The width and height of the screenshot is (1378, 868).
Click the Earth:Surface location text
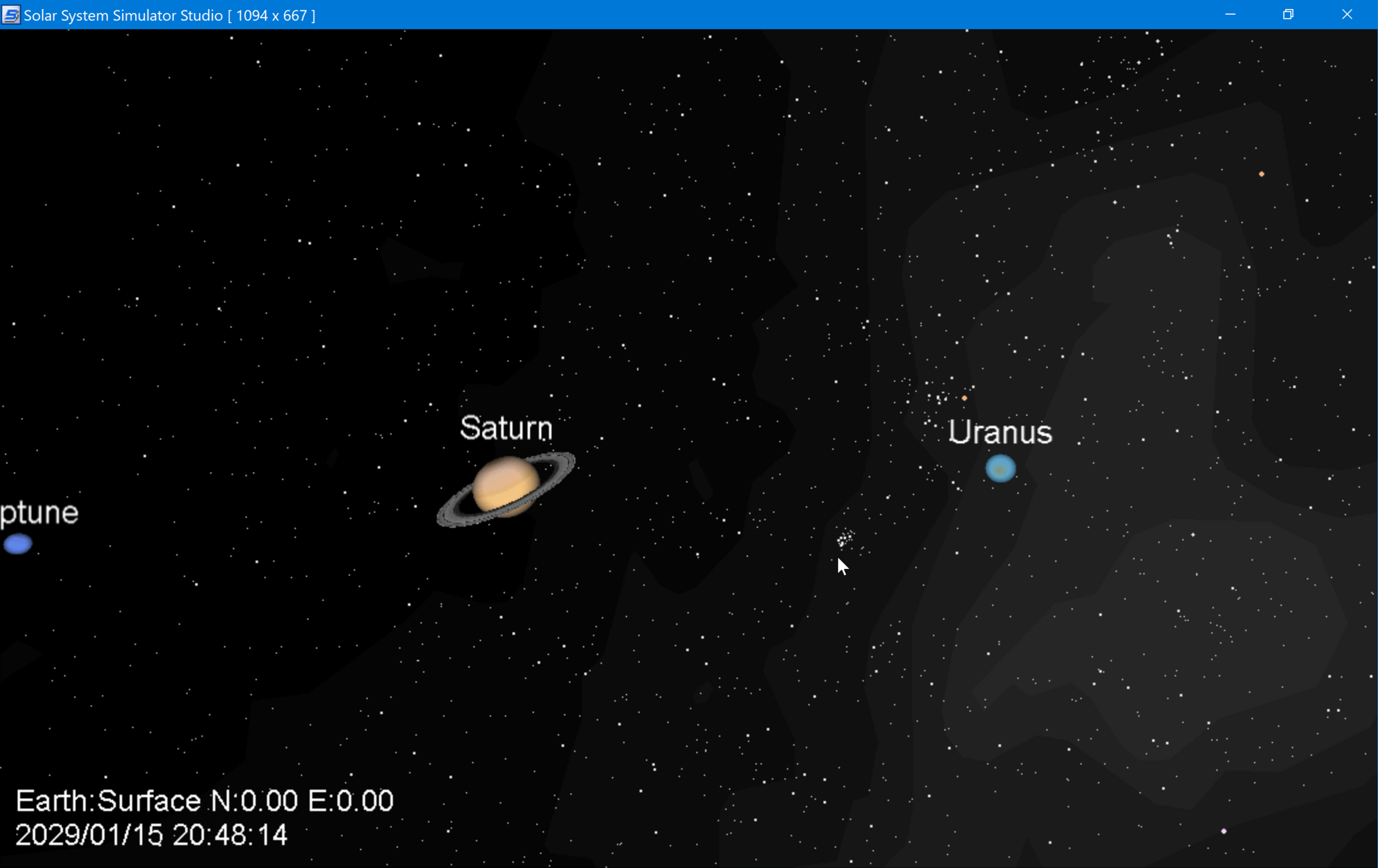click(108, 801)
